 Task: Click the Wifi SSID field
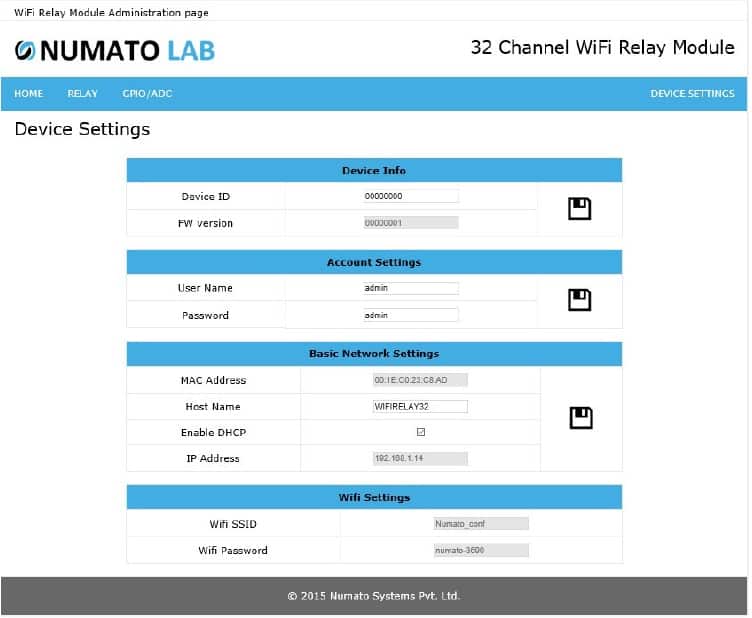pyautogui.click(x=480, y=523)
